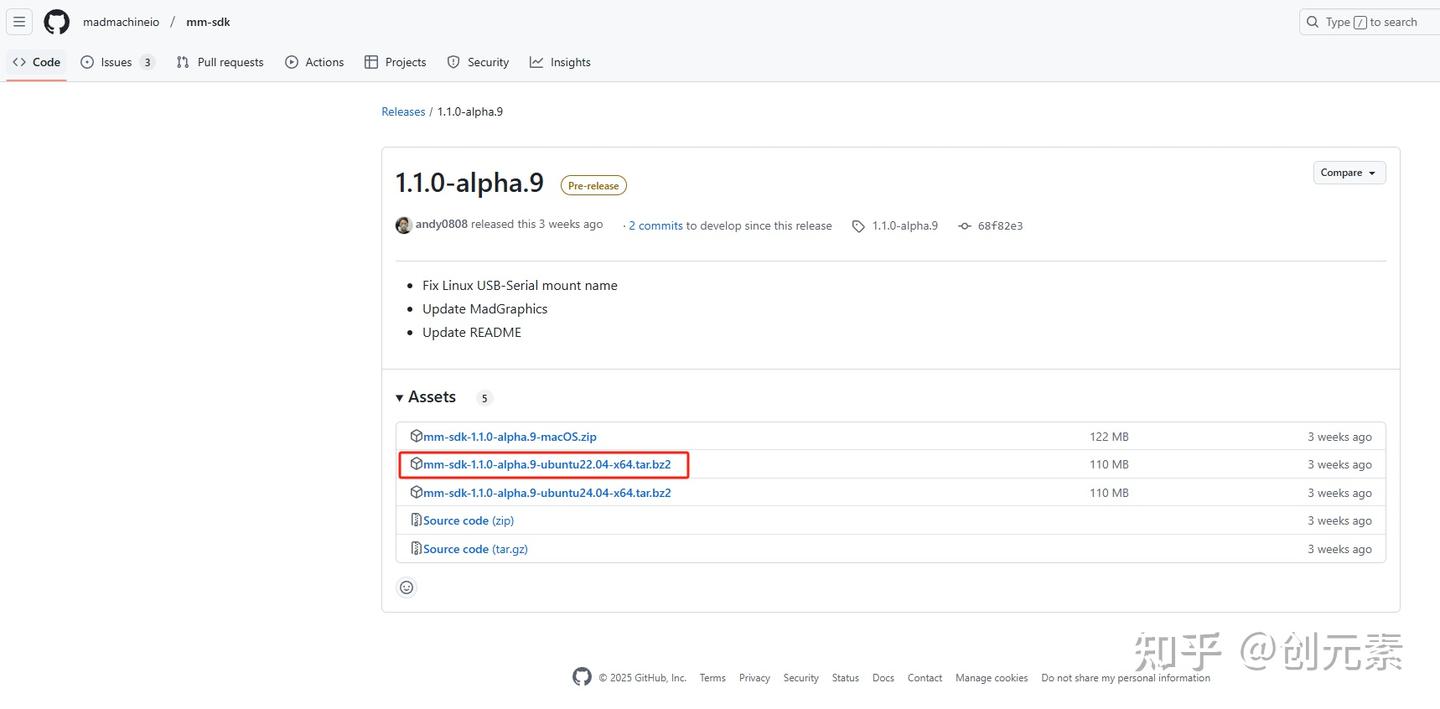Download the ubuntu24.04-x64.tar.bz2 asset
The height and width of the screenshot is (709, 1440).
point(546,493)
